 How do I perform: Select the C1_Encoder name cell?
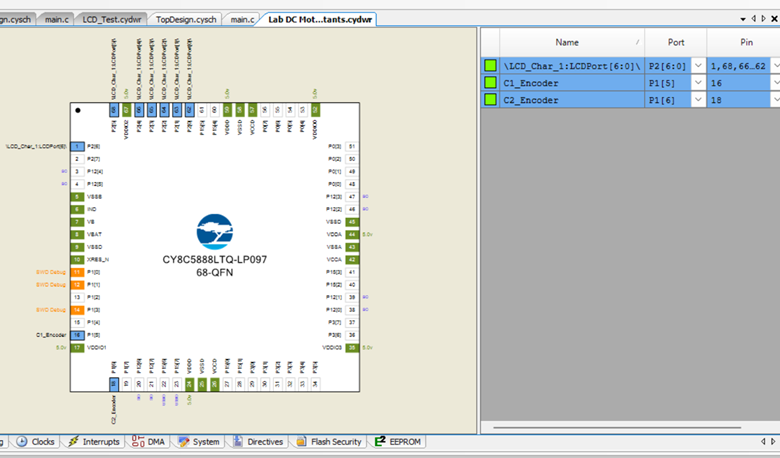point(572,83)
